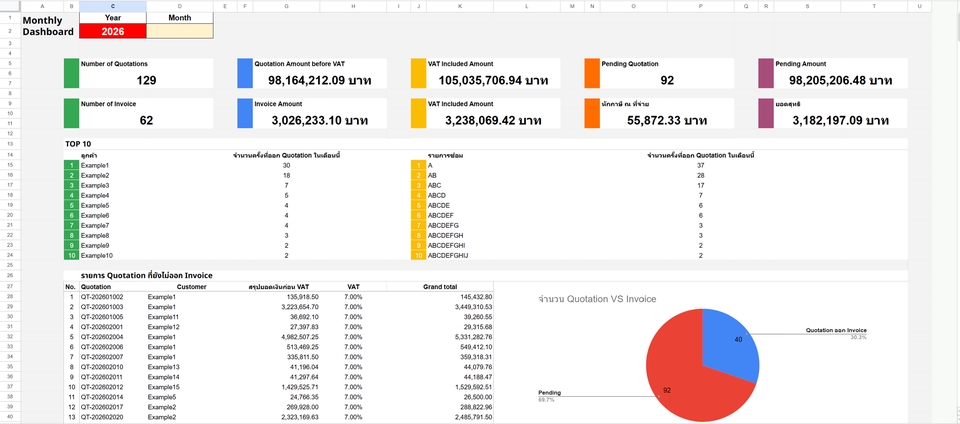The image size is (960, 424).
Task: Click the count 30 for Example1
Action: [287, 166]
